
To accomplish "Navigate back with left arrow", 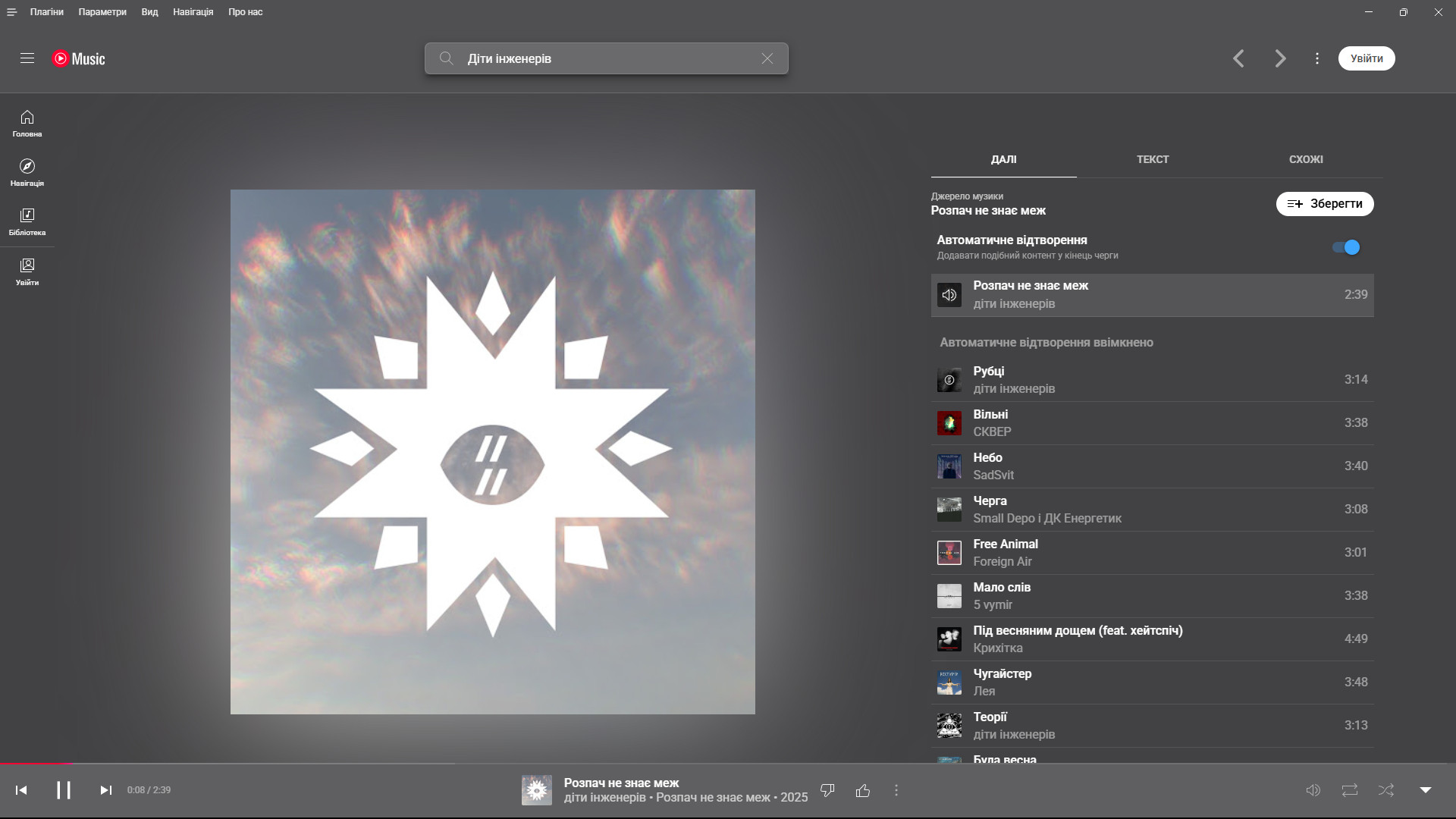I will 1239,58.
